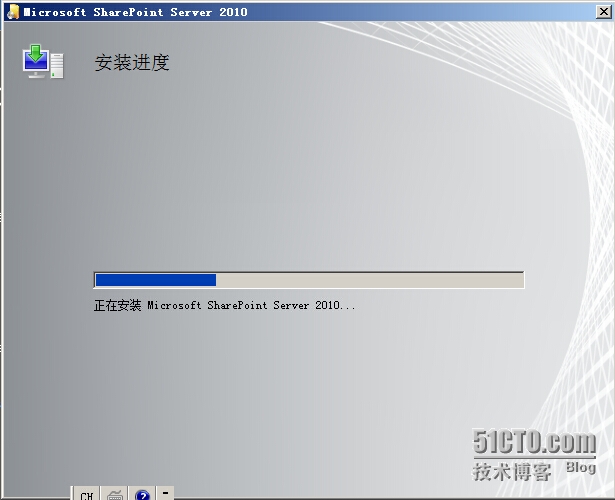Click the installation progress bar
Screen dimensions: 615x500
click(309, 280)
